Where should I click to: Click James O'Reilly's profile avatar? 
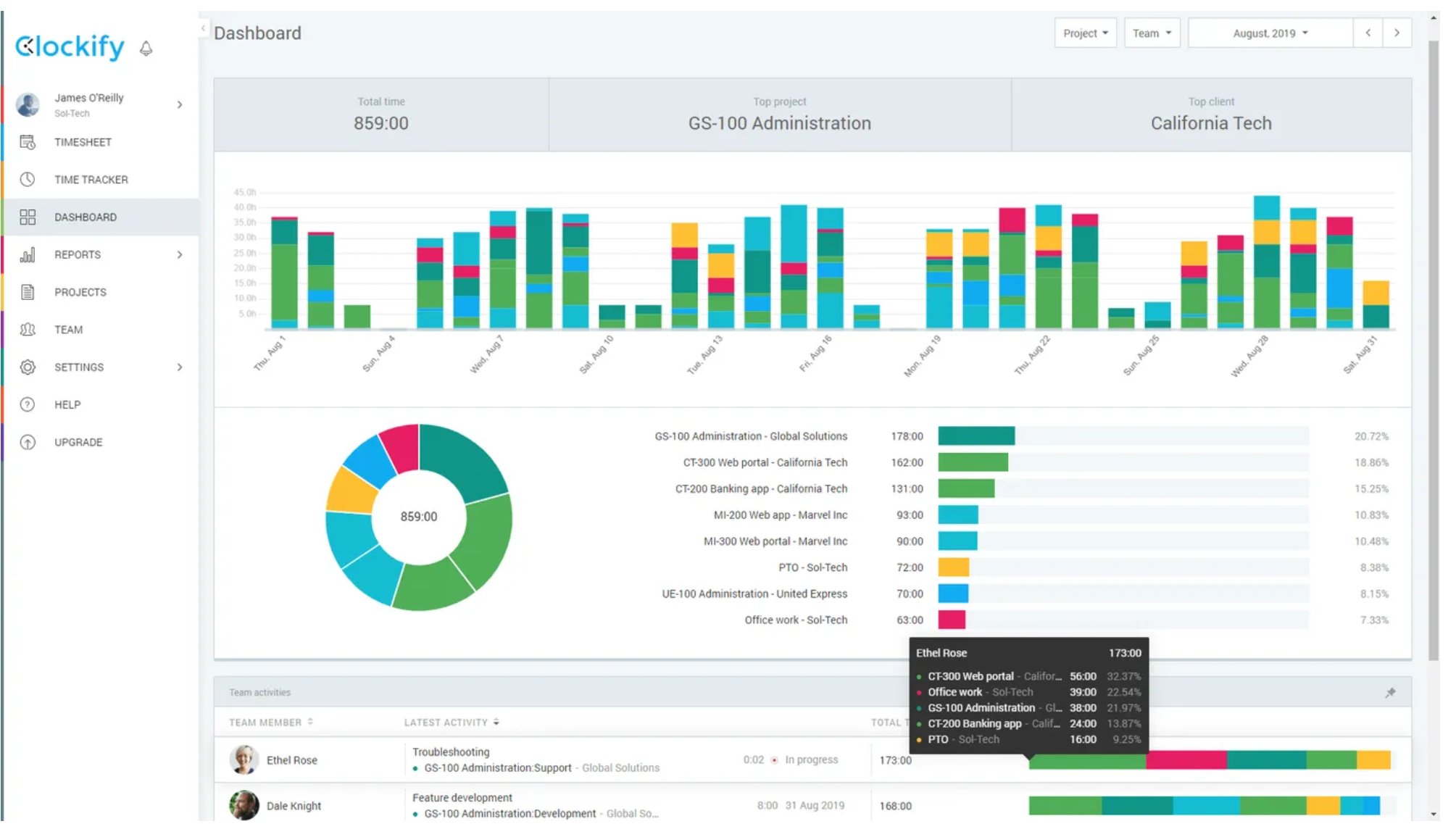[28, 105]
